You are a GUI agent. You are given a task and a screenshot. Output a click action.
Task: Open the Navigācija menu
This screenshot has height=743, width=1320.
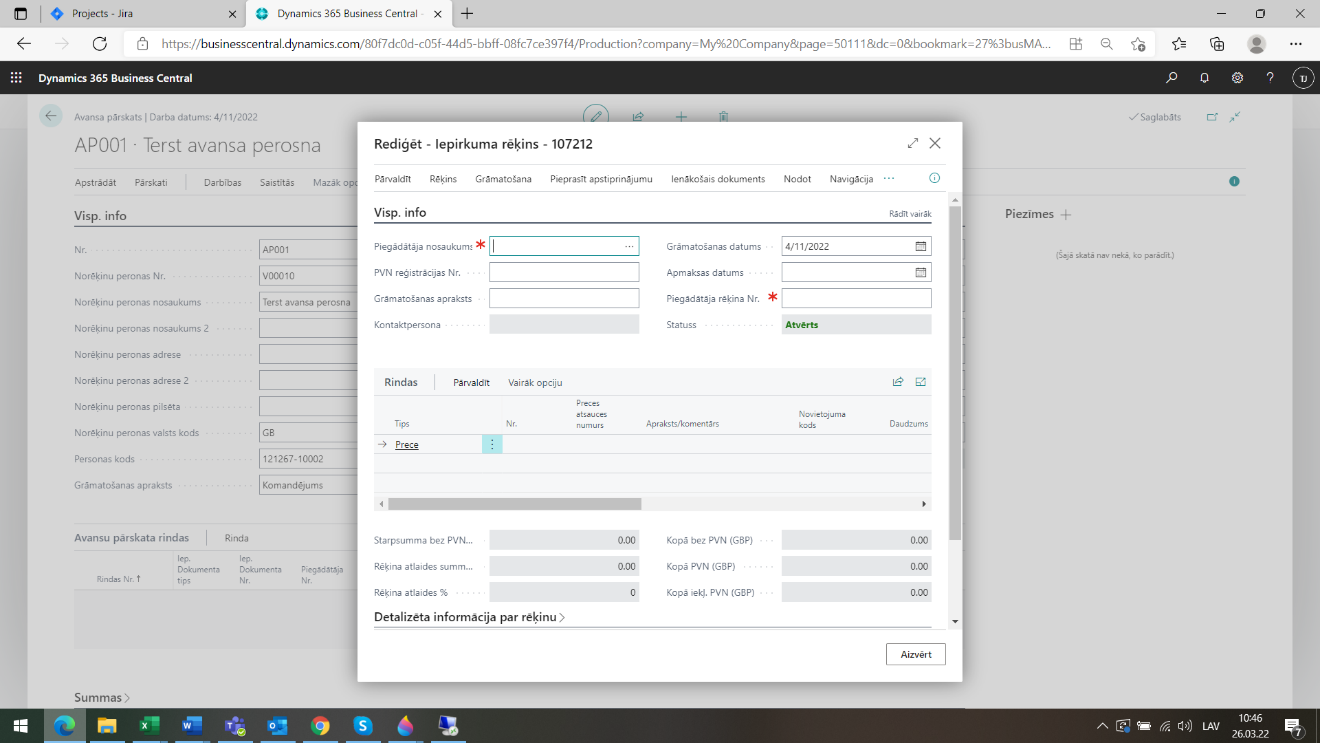tap(851, 179)
